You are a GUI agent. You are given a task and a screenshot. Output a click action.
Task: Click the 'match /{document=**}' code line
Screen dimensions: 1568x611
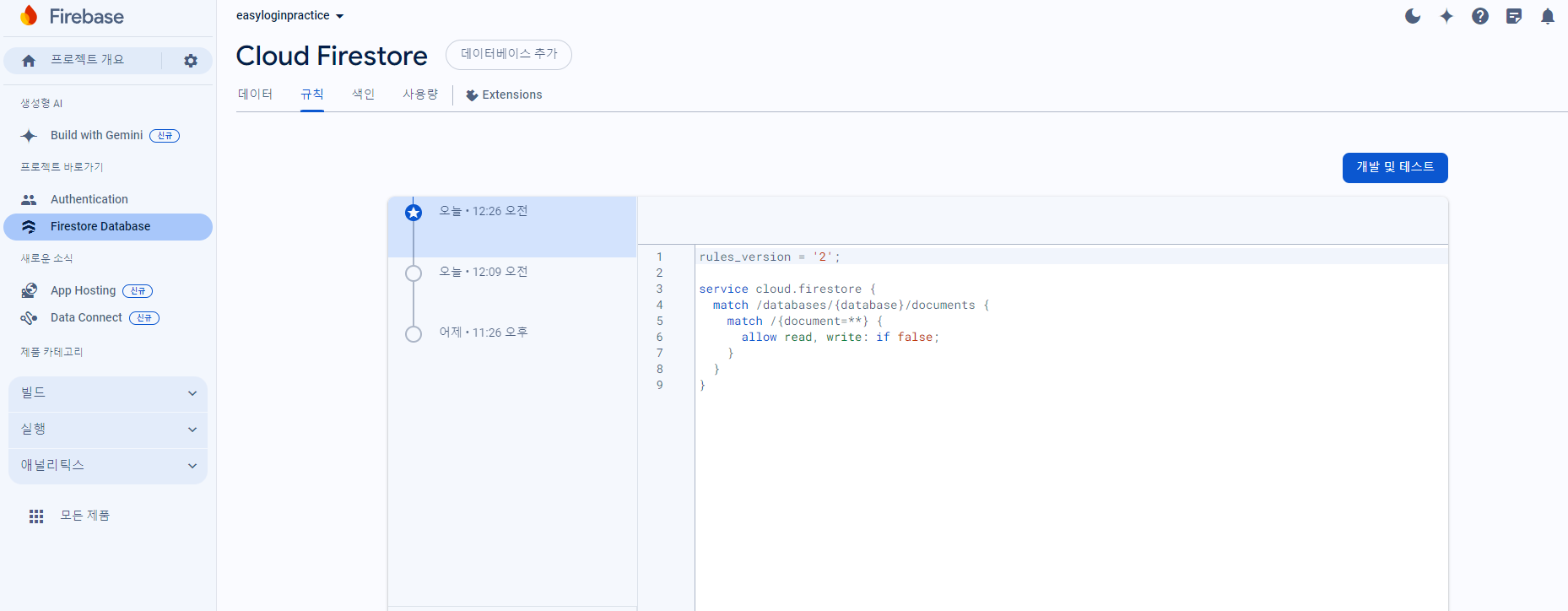805,322
